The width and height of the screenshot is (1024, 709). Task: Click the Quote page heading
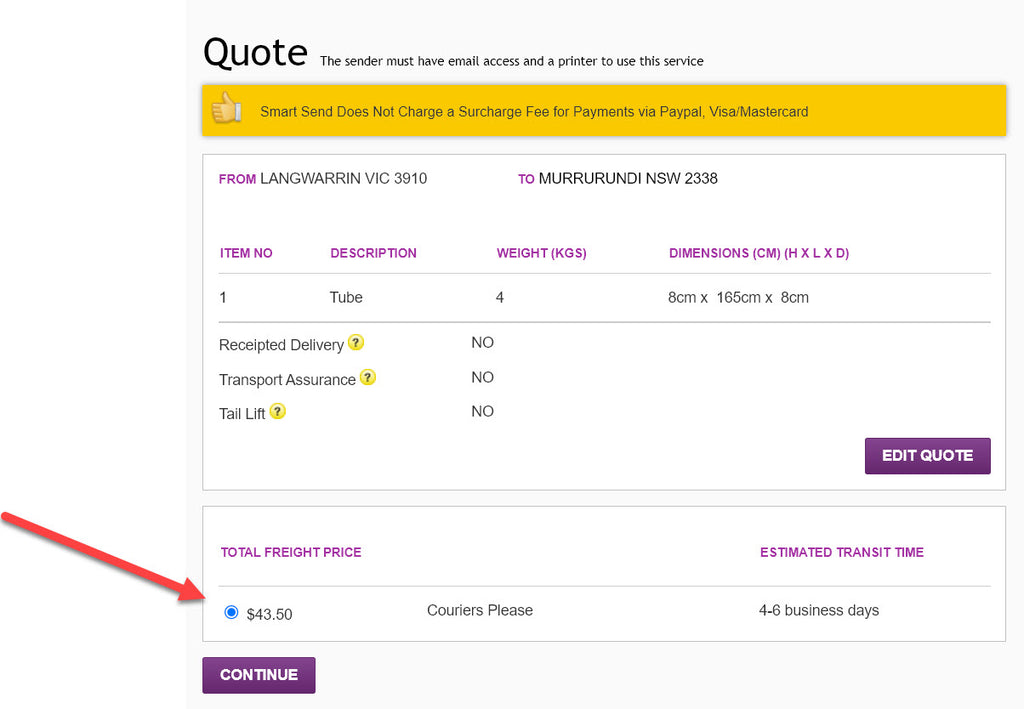pyautogui.click(x=255, y=52)
